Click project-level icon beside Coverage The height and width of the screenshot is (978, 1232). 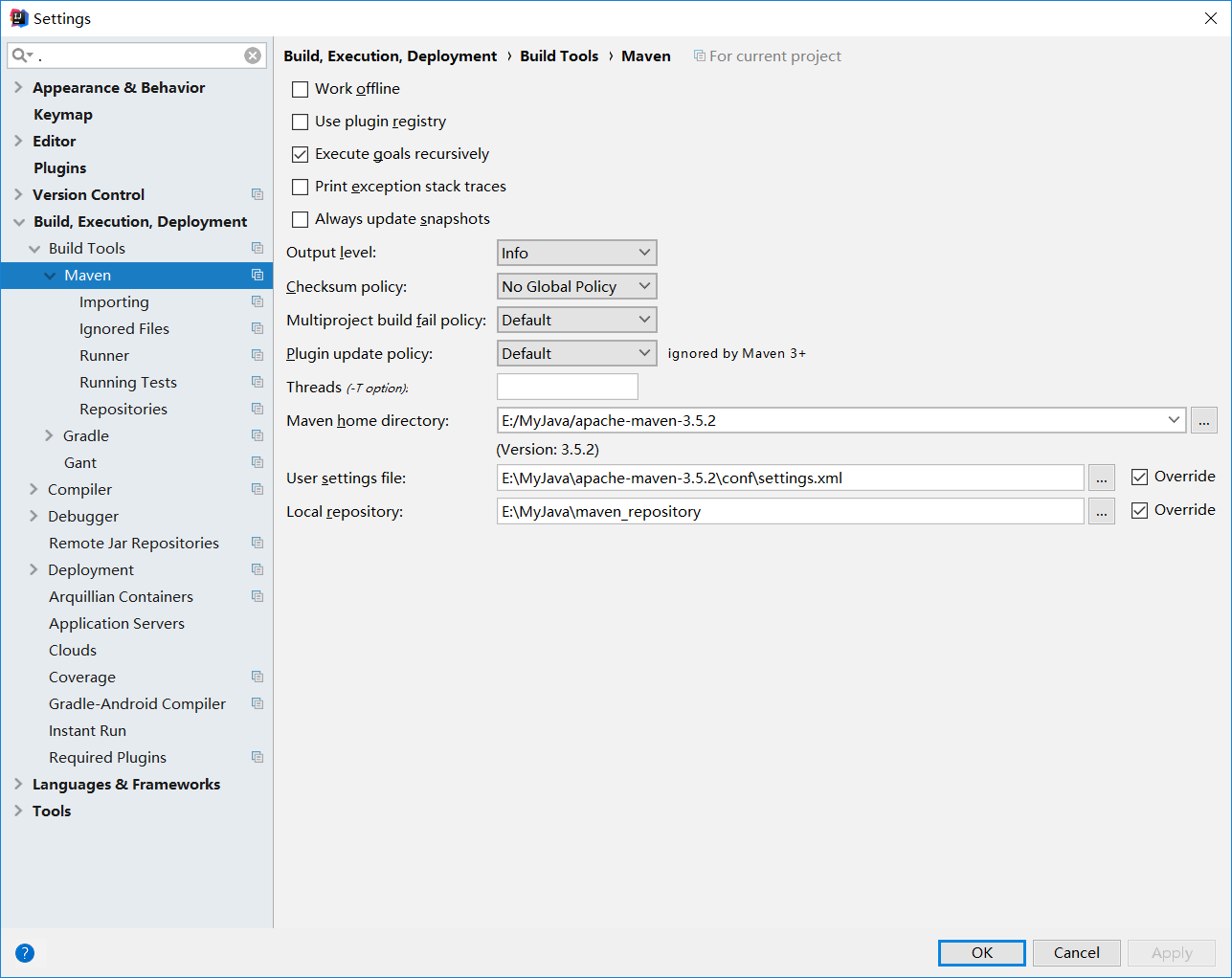point(258,677)
